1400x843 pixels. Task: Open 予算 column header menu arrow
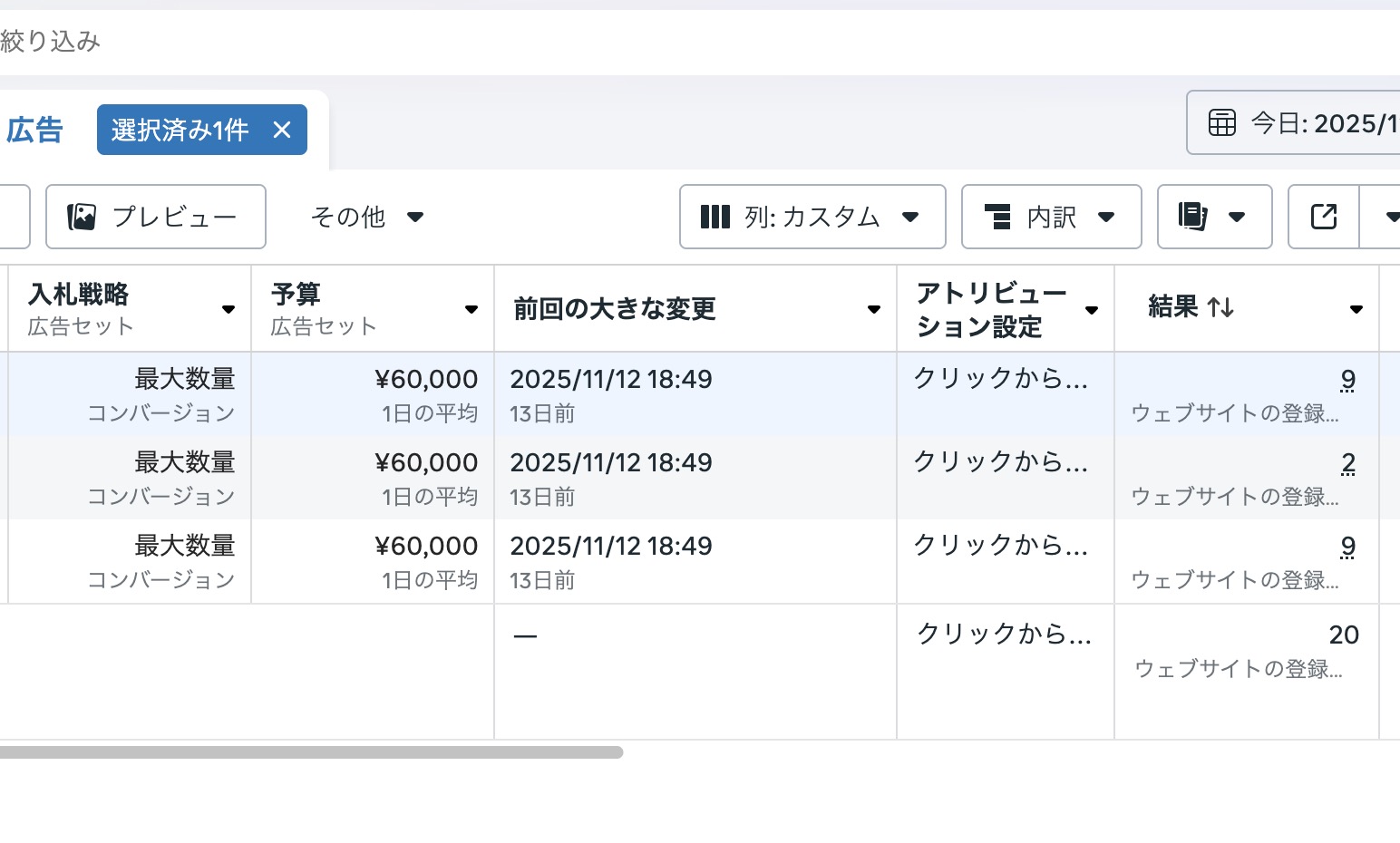coord(472,310)
